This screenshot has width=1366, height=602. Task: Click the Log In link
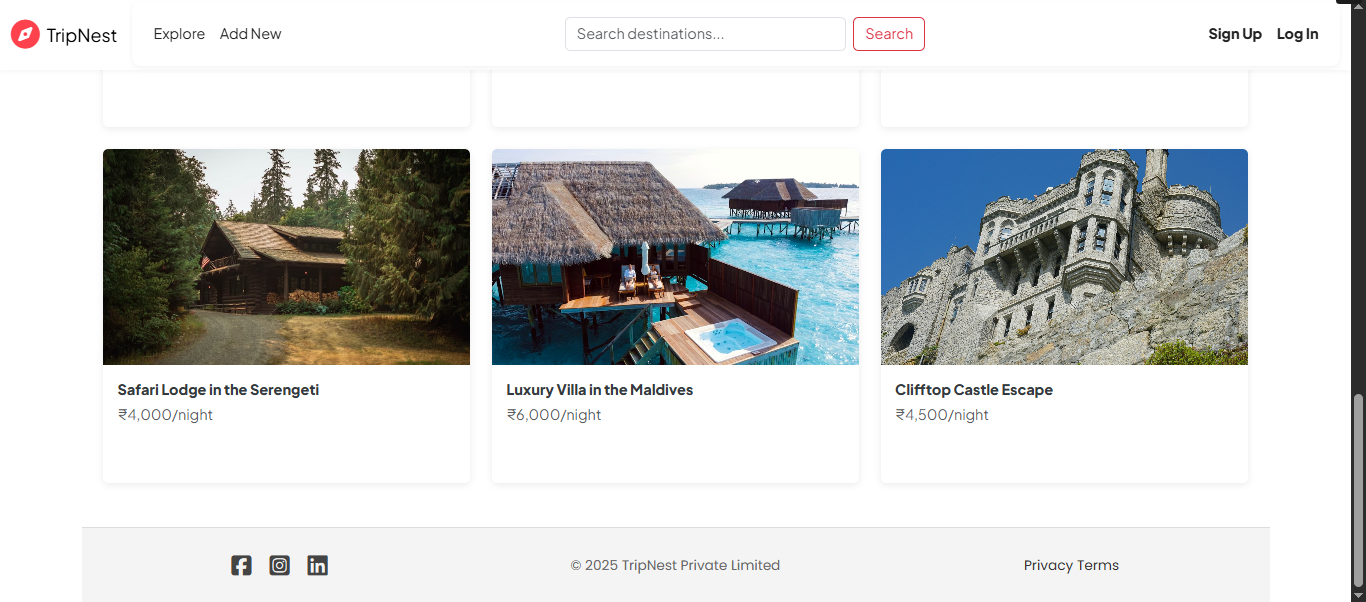(1297, 34)
